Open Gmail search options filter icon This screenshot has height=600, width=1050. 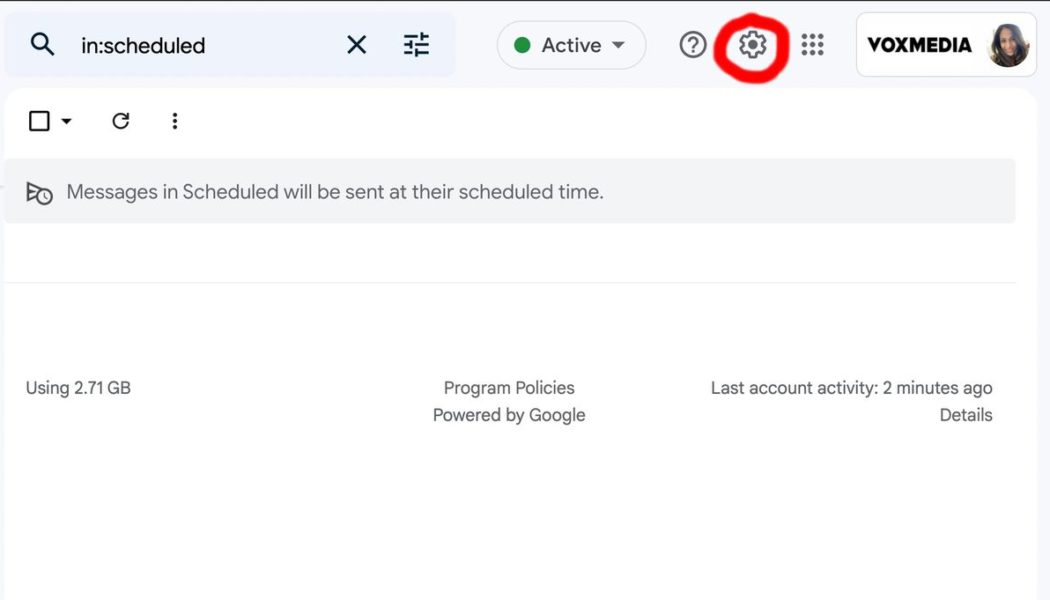coord(418,44)
